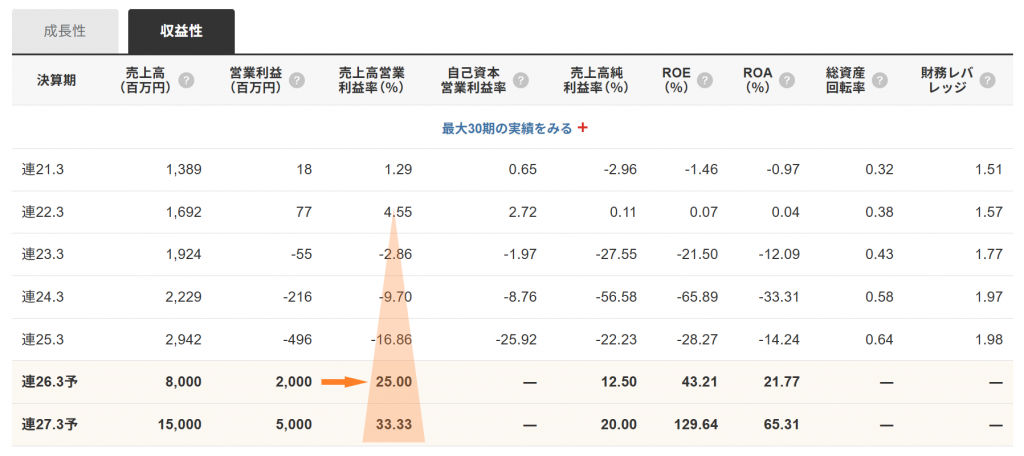Expand 最大30期の実績をみる link
1024x456 pixels.
click(x=507, y=128)
